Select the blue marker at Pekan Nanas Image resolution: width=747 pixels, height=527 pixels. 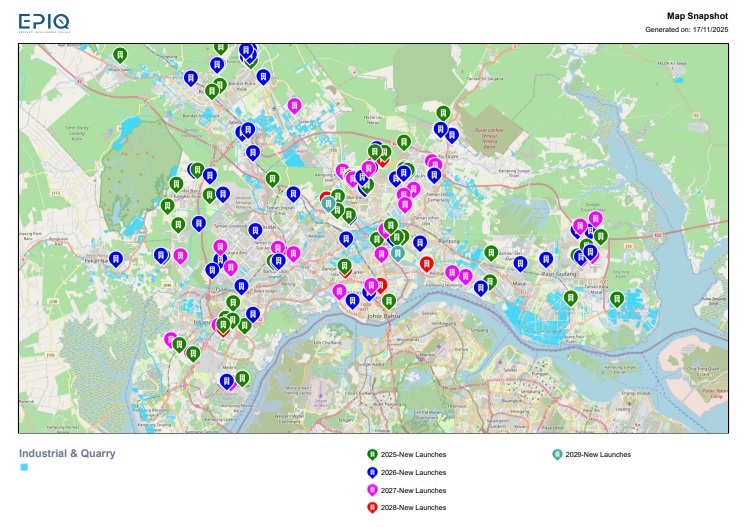tap(116, 258)
